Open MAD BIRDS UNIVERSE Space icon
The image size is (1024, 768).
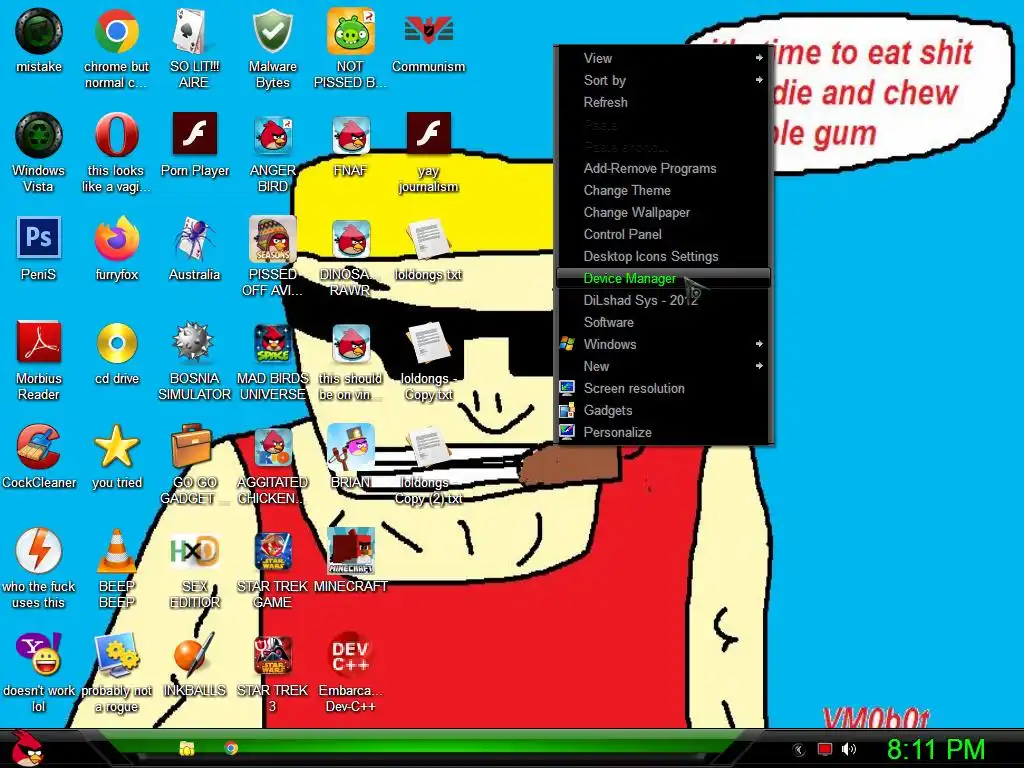click(x=272, y=343)
